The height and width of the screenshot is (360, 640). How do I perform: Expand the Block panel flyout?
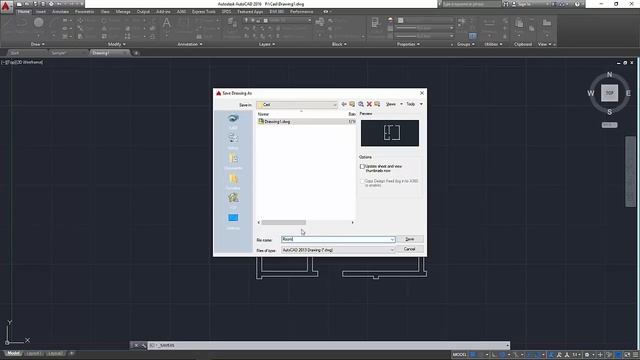[x=339, y=44]
